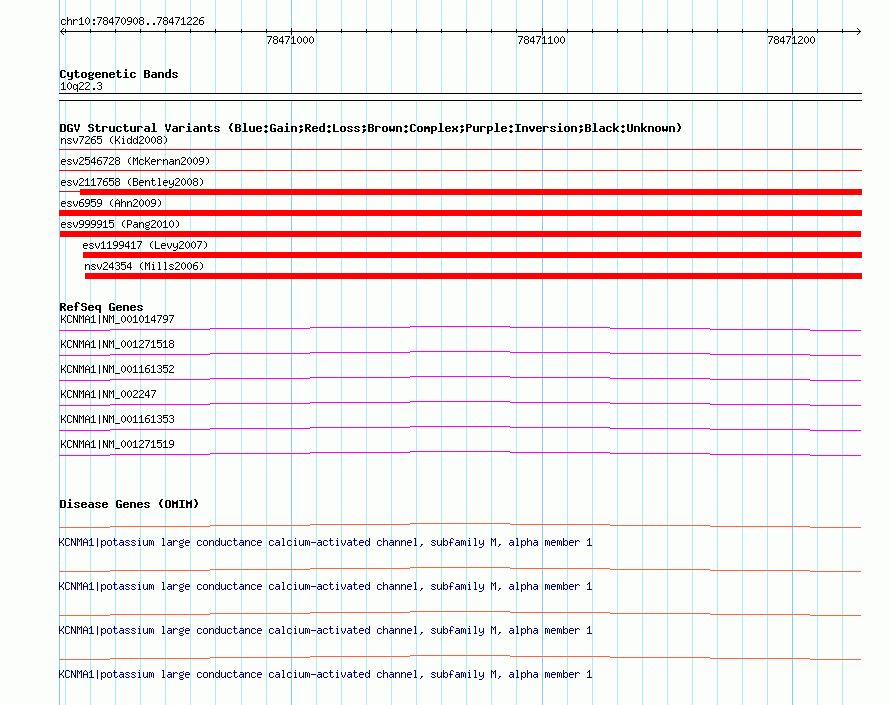Select variant label nsv7265 (Kidd2008)
The image size is (890, 705).
point(114,140)
